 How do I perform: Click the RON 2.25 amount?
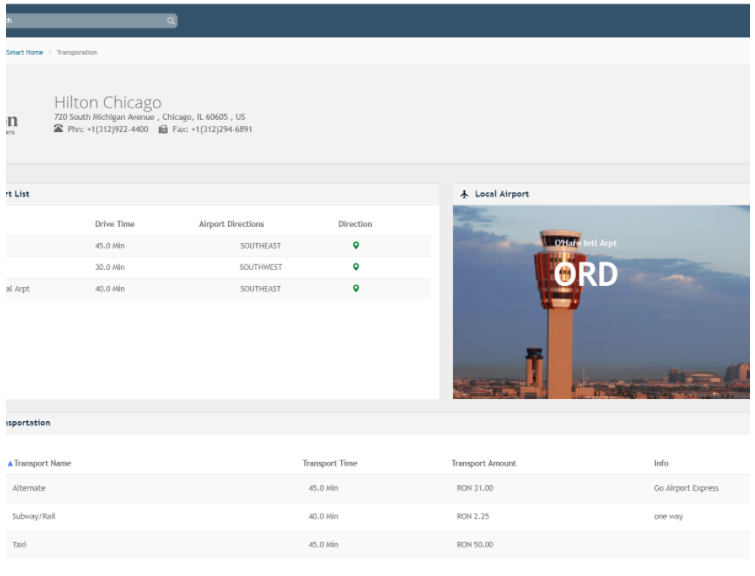[x=473, y=517]
